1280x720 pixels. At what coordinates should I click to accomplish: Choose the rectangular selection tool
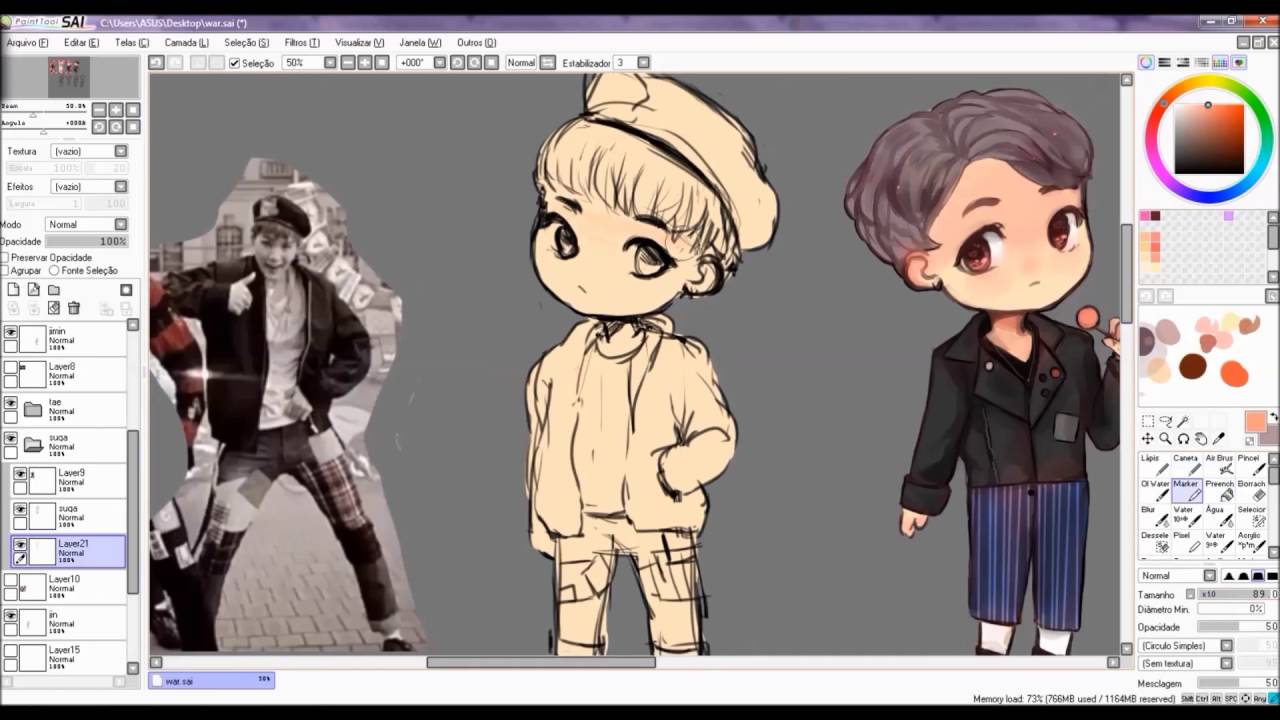click(1148, 422)
